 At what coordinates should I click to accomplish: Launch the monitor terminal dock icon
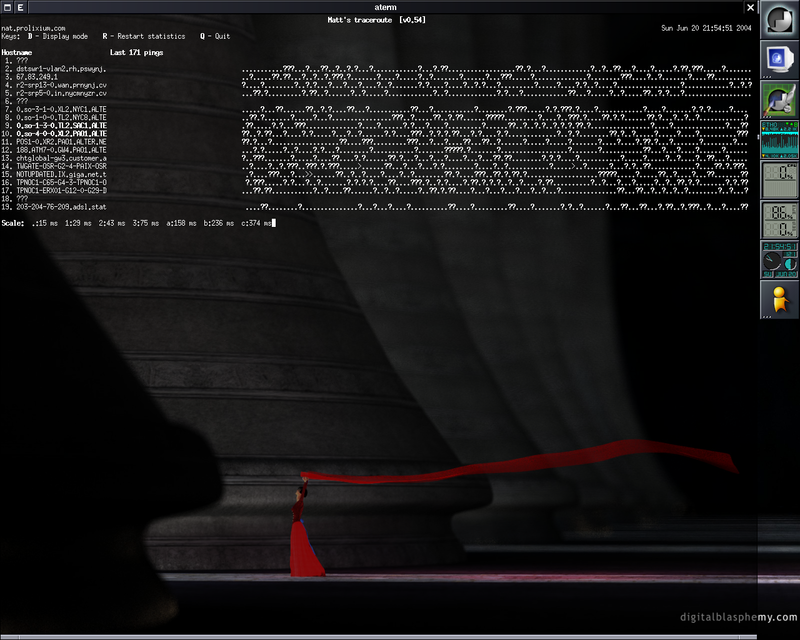[780, 59]
